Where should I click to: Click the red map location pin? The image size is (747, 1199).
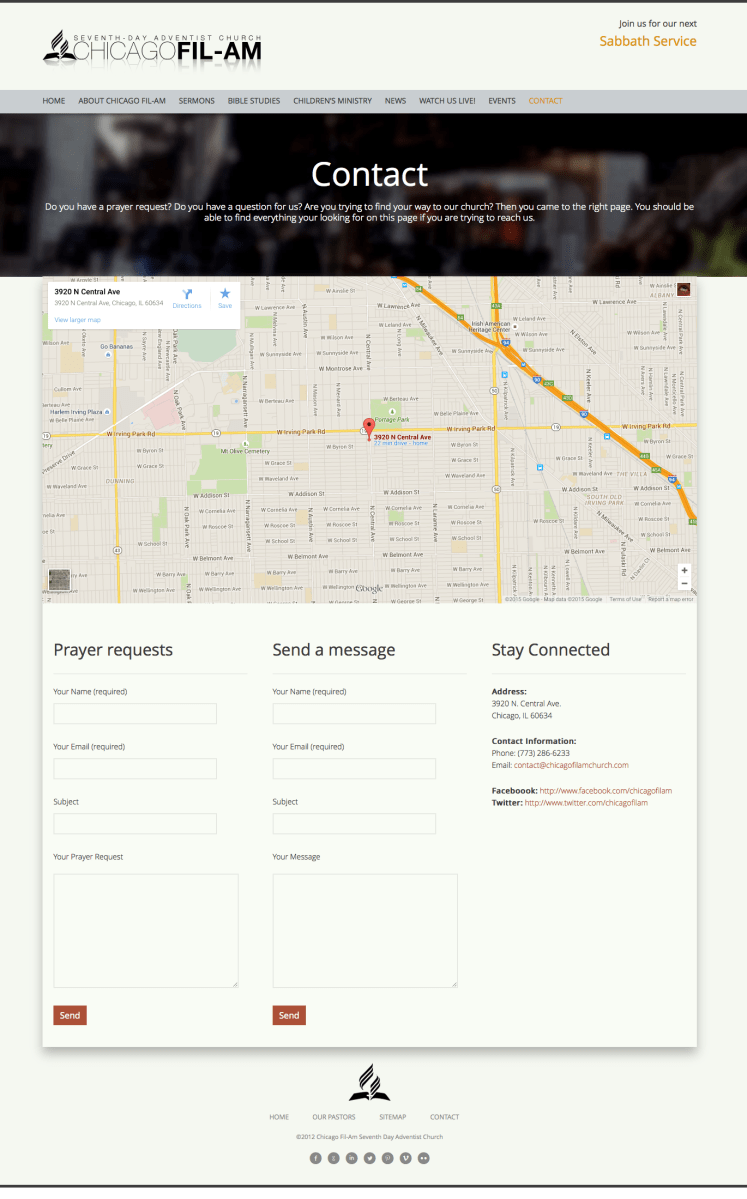click(x=368, y=427)
